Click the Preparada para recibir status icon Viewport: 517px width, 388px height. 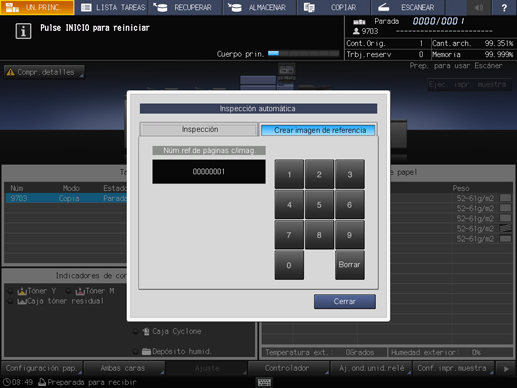(42, 382)
